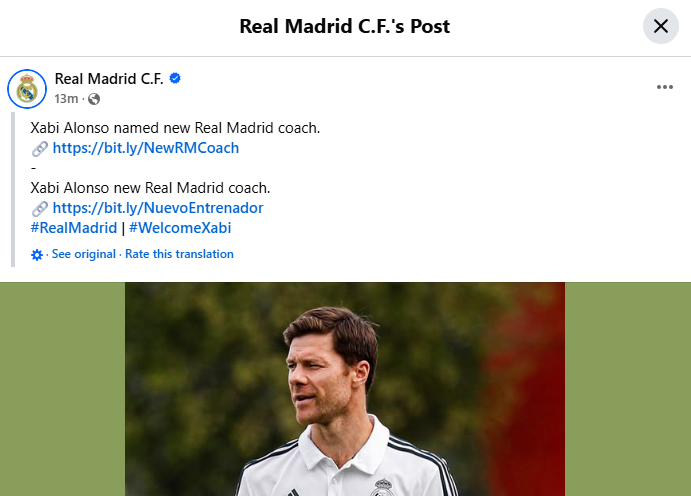Click the globe public audience icon
The image size is (691, 496).
coord(94,99)
